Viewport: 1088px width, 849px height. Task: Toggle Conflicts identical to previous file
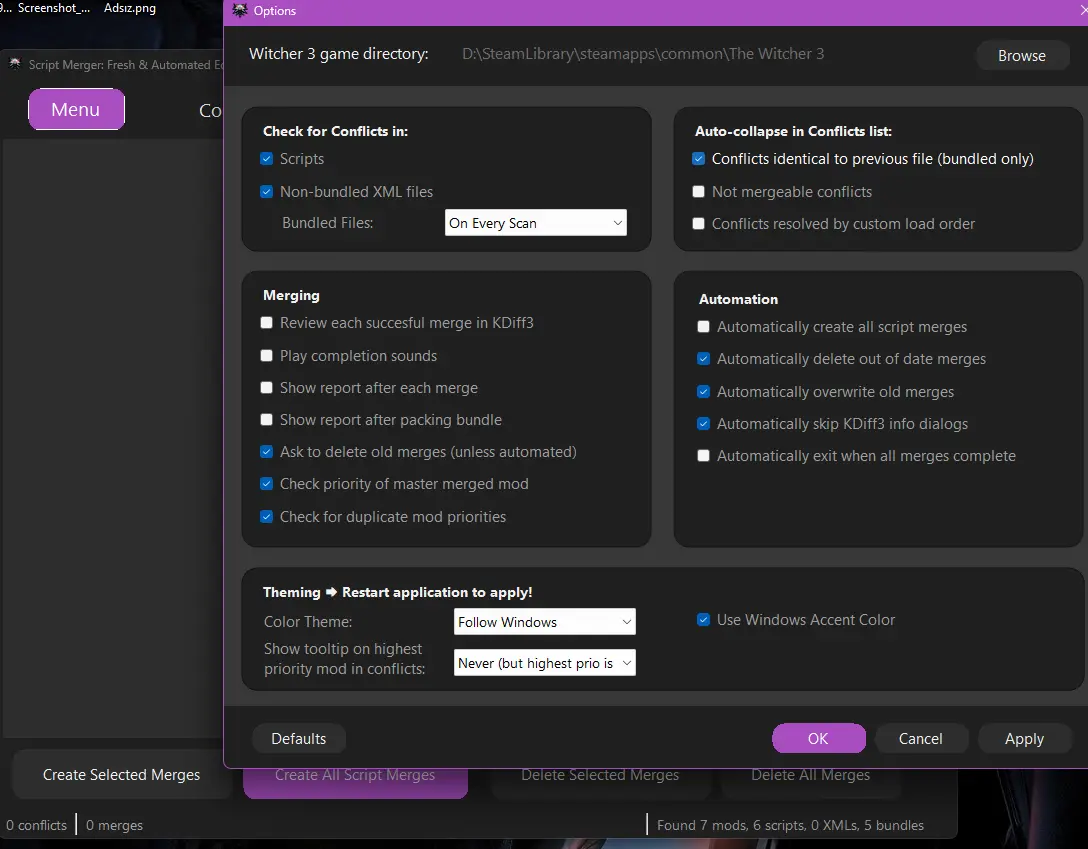point(699,159)
